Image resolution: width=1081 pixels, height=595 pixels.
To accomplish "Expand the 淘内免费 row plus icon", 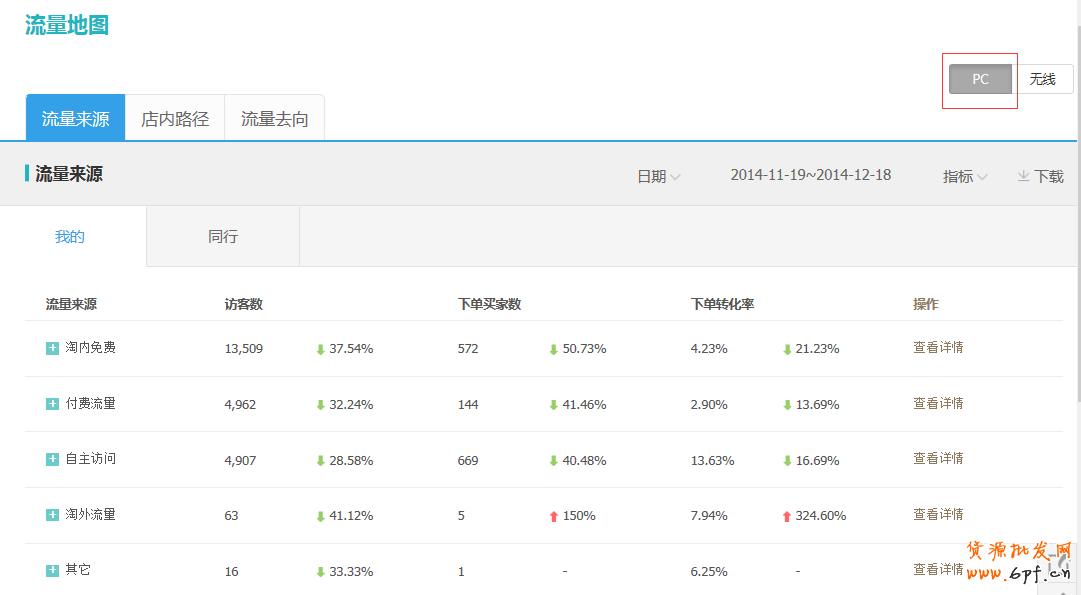I will [52, 348].
